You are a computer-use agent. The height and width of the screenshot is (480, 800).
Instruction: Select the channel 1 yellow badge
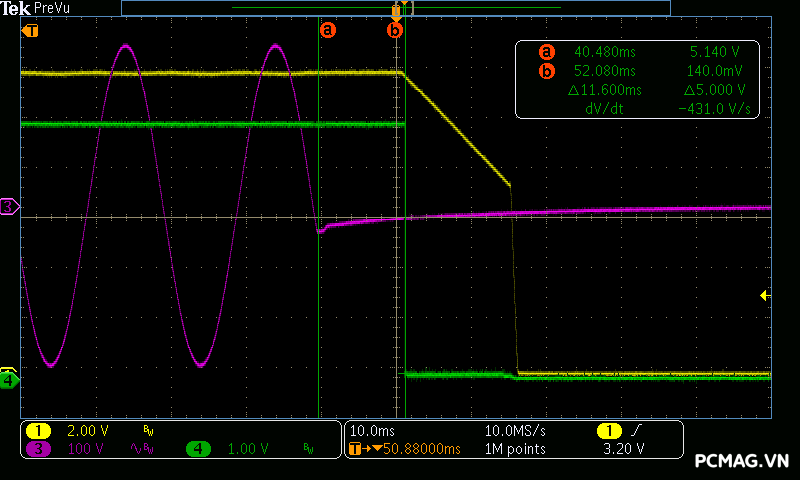pos(38,430)
